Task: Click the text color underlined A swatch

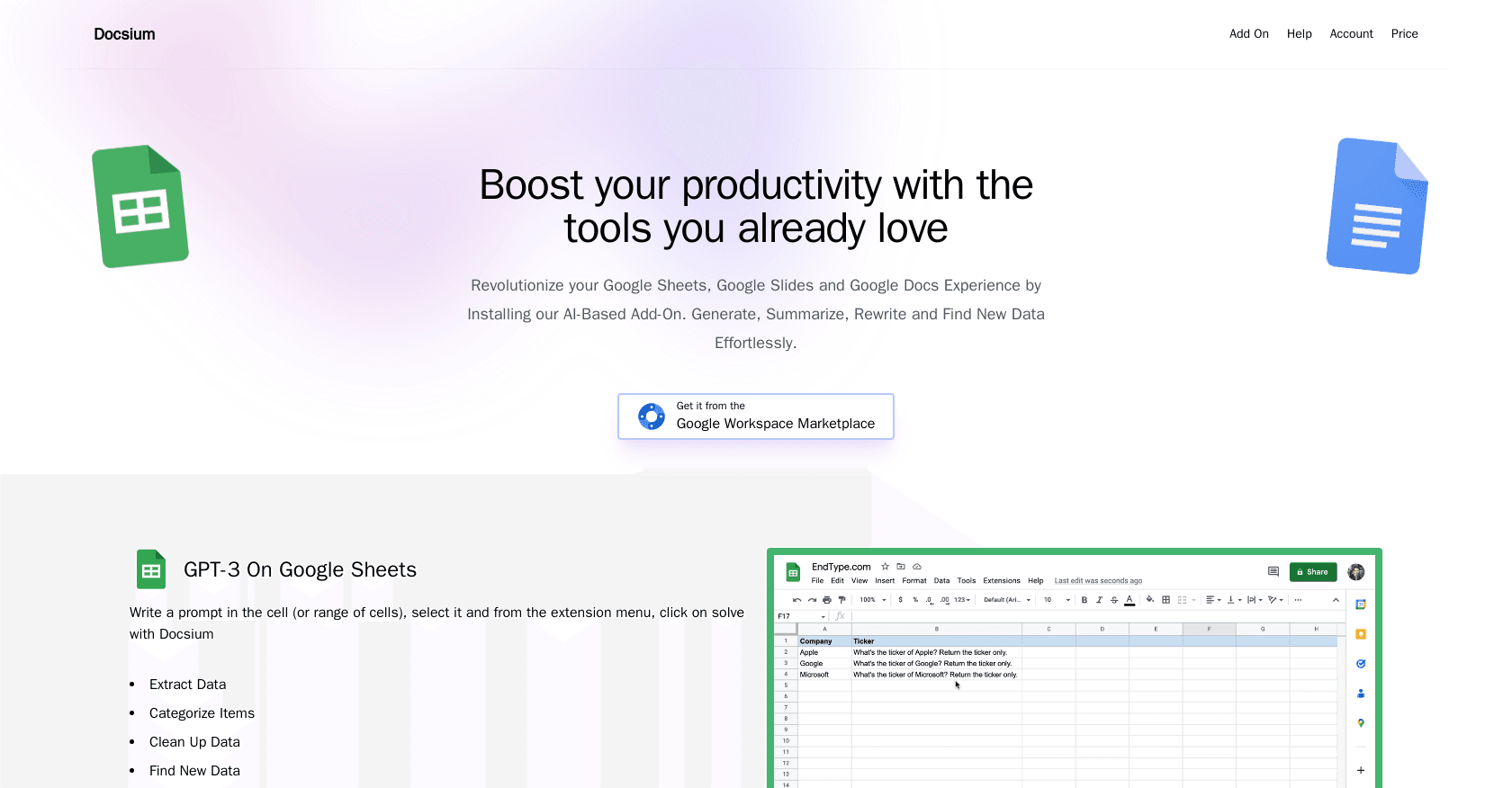Action: pyautogui.click(x=1129, y=600)
